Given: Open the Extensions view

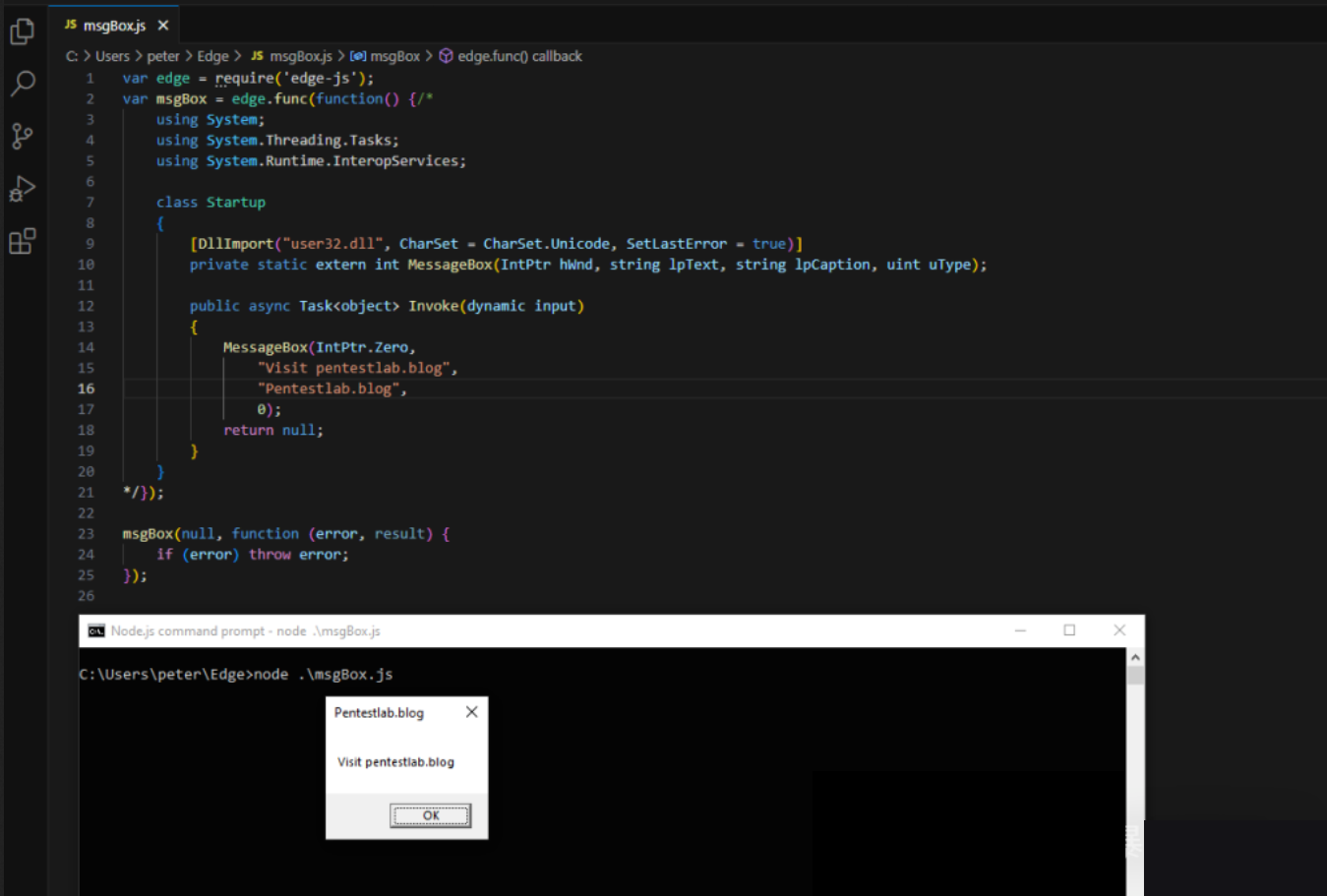Looking at the screenshot, I should click(22, 241).
